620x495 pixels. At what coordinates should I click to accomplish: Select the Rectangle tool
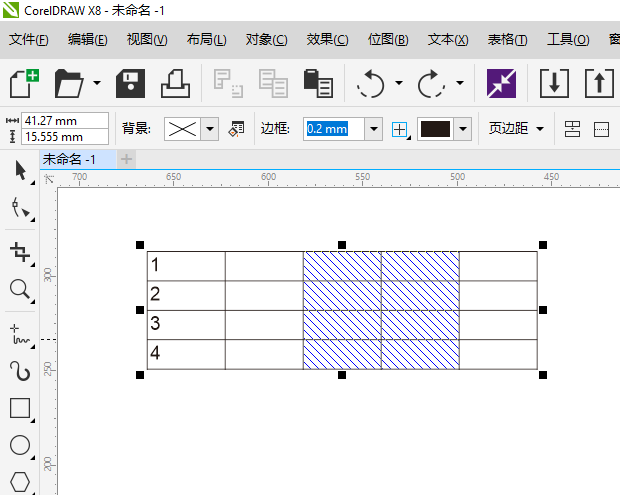click(x=21, y=408)
